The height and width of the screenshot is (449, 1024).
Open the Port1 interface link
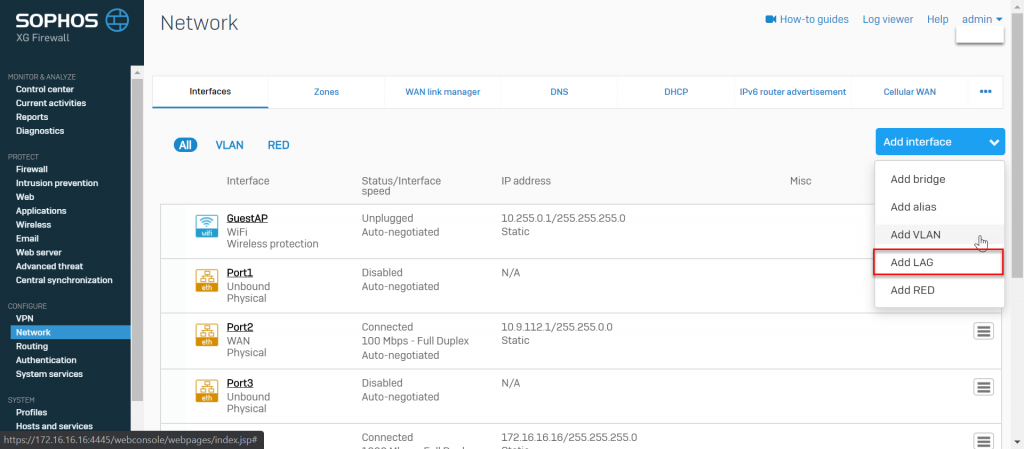[240, 273]
